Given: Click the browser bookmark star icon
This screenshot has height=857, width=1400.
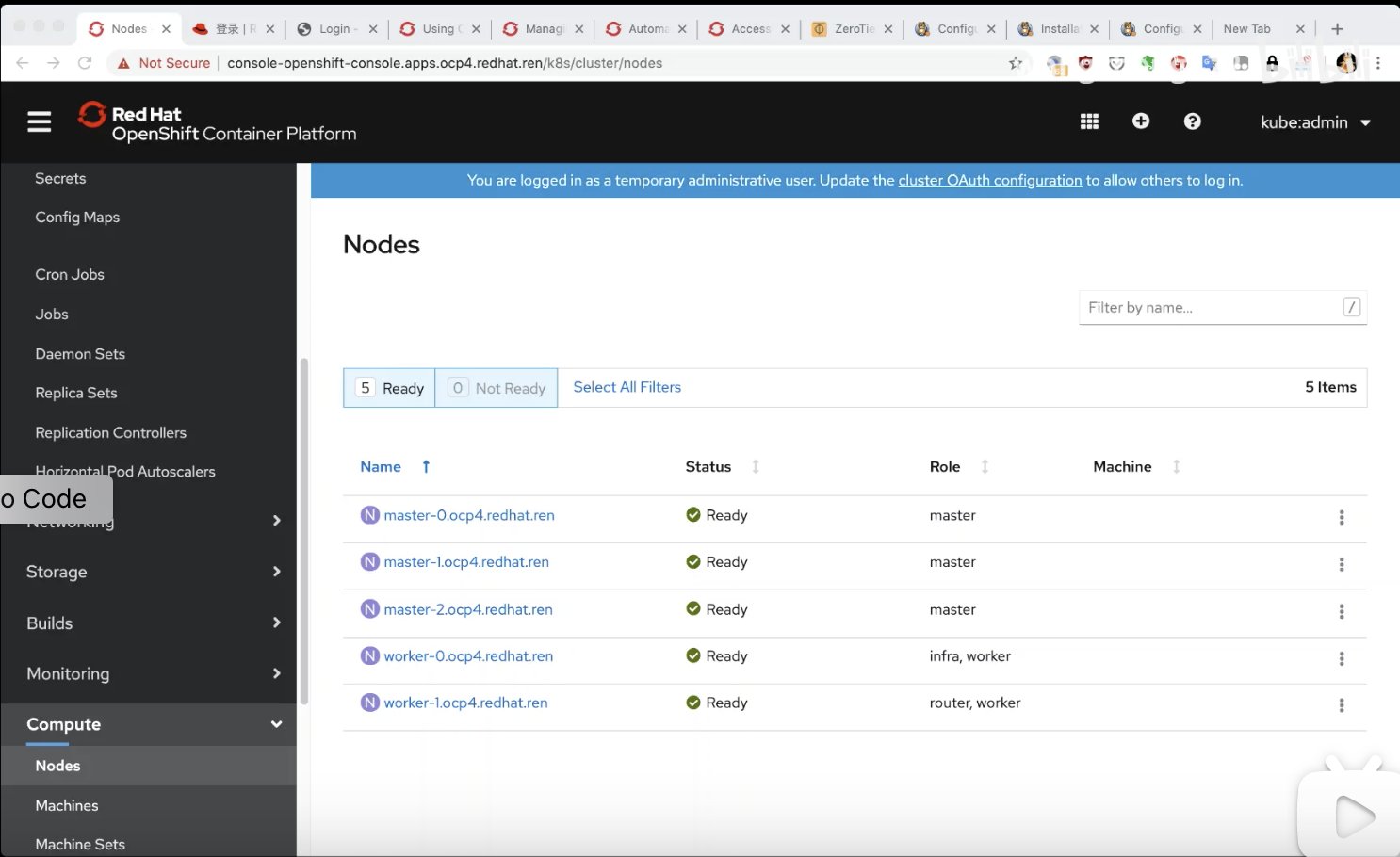Looking at the screenshot, I should pyautogui.click(x=1015, y=63).
